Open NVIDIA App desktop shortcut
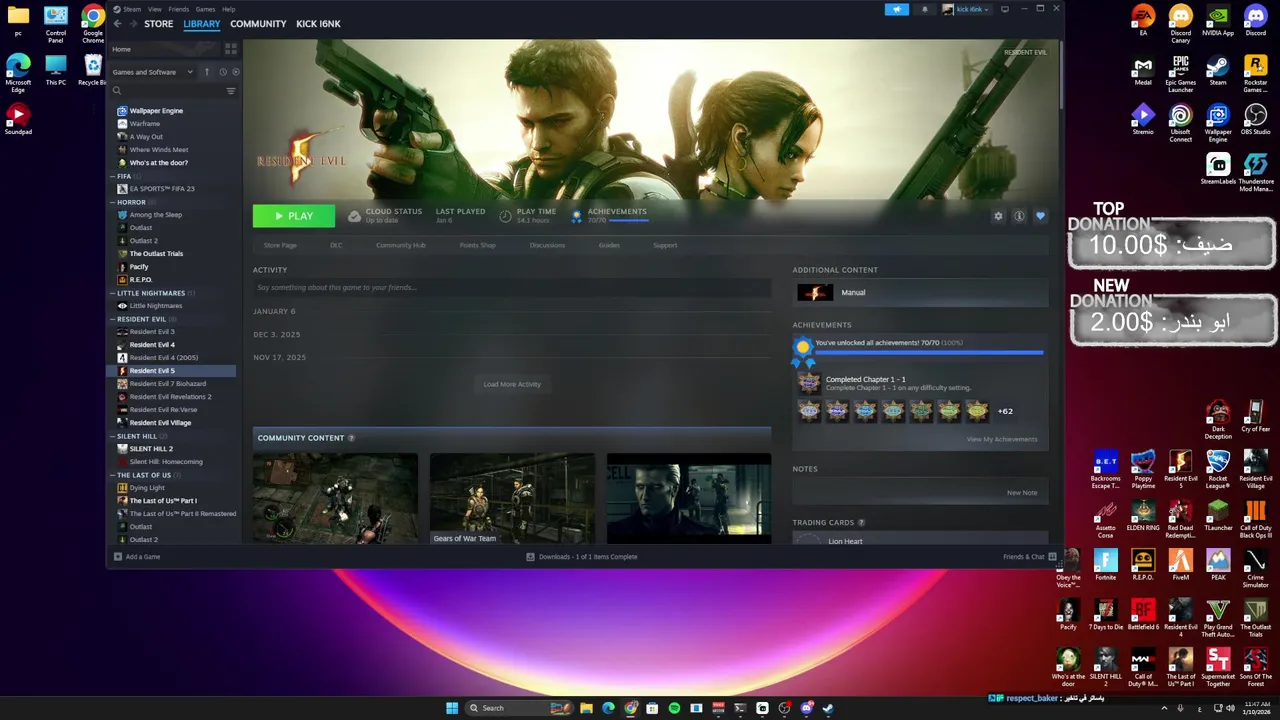 (x=1218, y=20)
